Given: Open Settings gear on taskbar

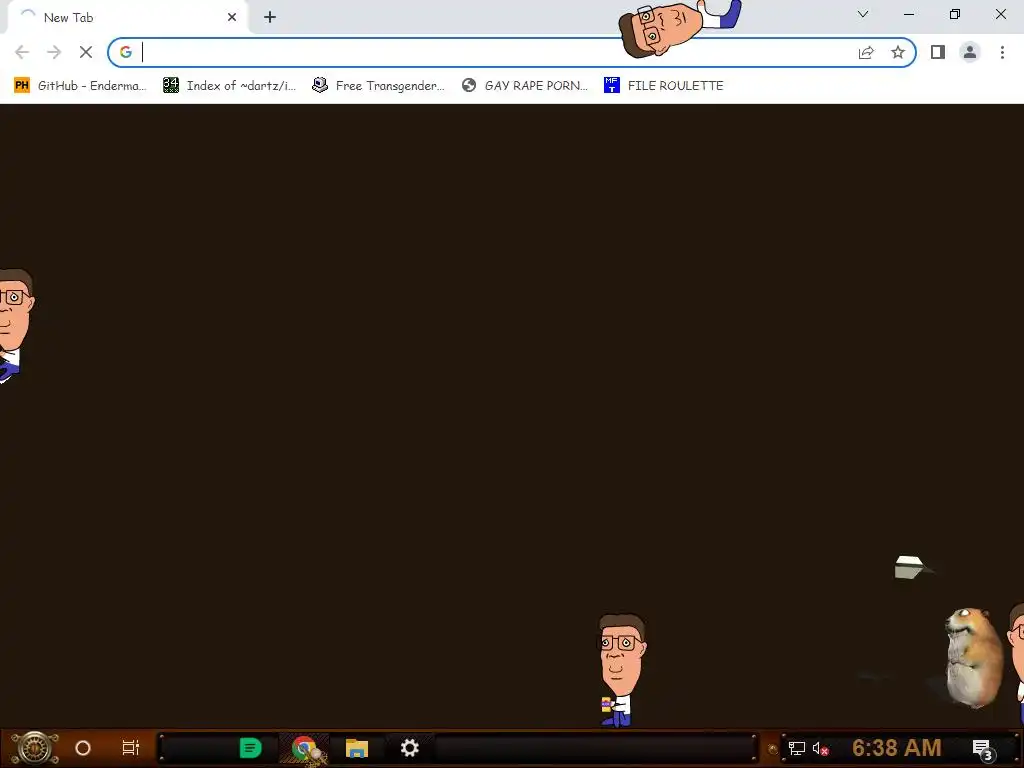Looking at the screenshot, I should (x=409, y=748).
